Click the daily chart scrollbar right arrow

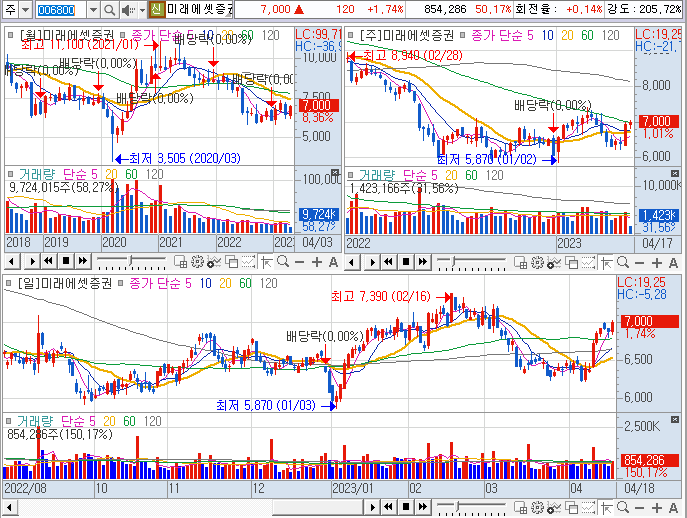(372, 507)
